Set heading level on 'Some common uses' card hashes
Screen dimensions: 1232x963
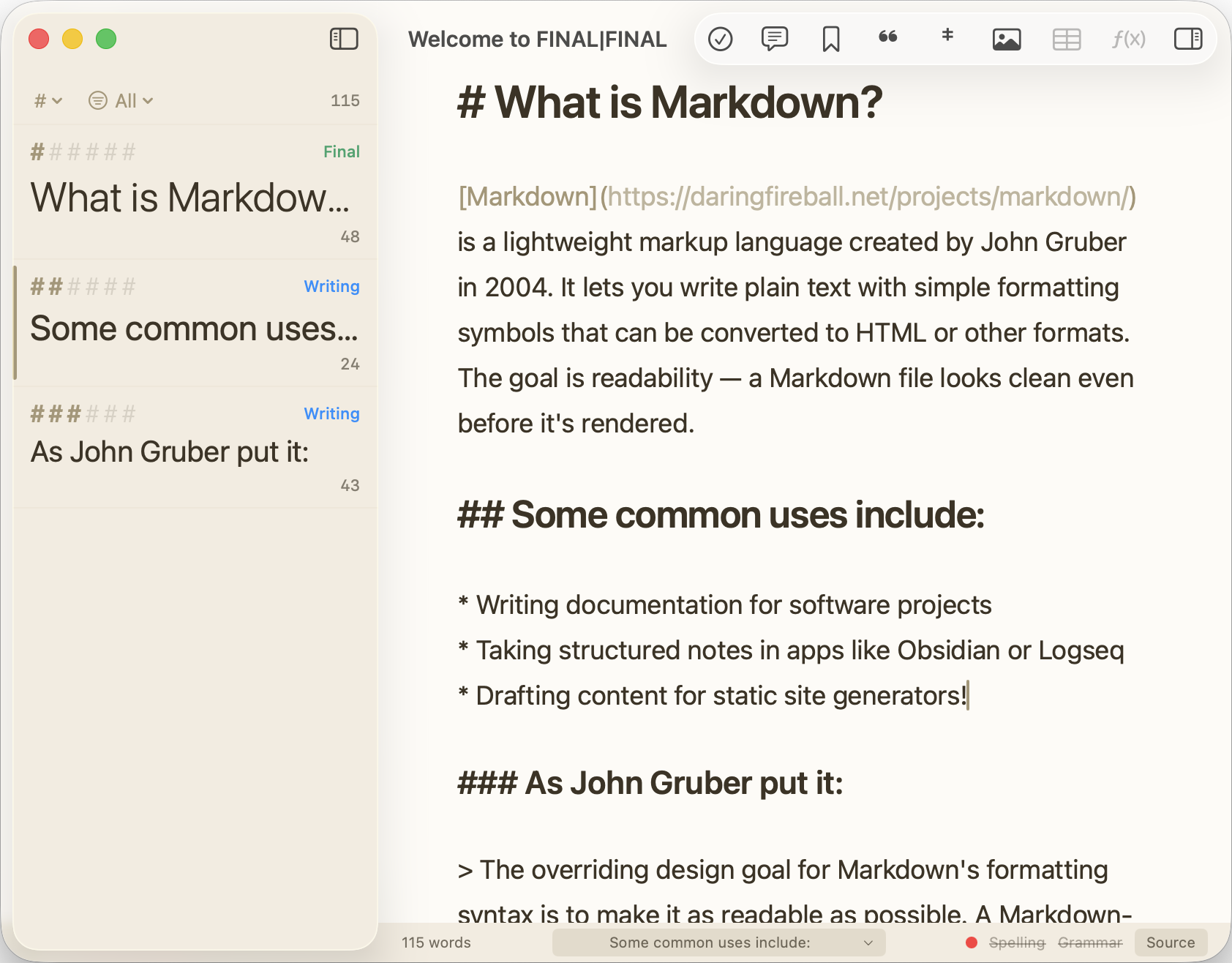tap(83, 287)
